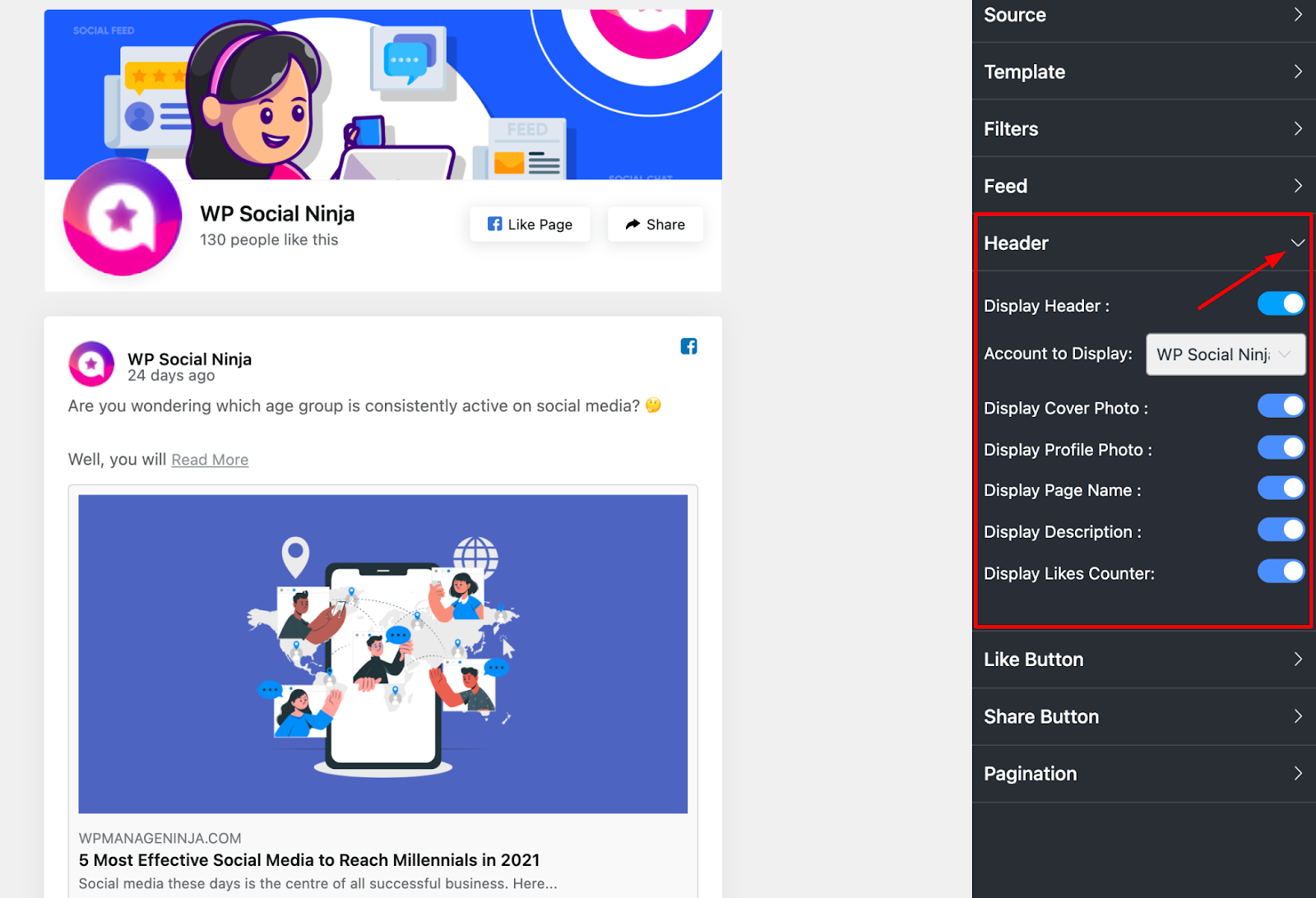Viewport: 1316px width, 898px height.
Task: Expand the Like Button section chevron
Action: pos(1298,660)
